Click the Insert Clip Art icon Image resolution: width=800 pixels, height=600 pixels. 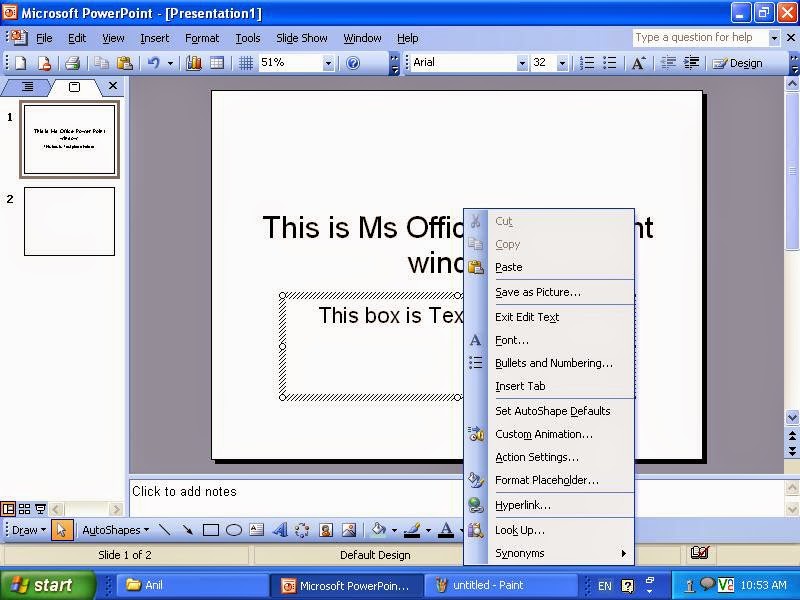coord(326,531)
